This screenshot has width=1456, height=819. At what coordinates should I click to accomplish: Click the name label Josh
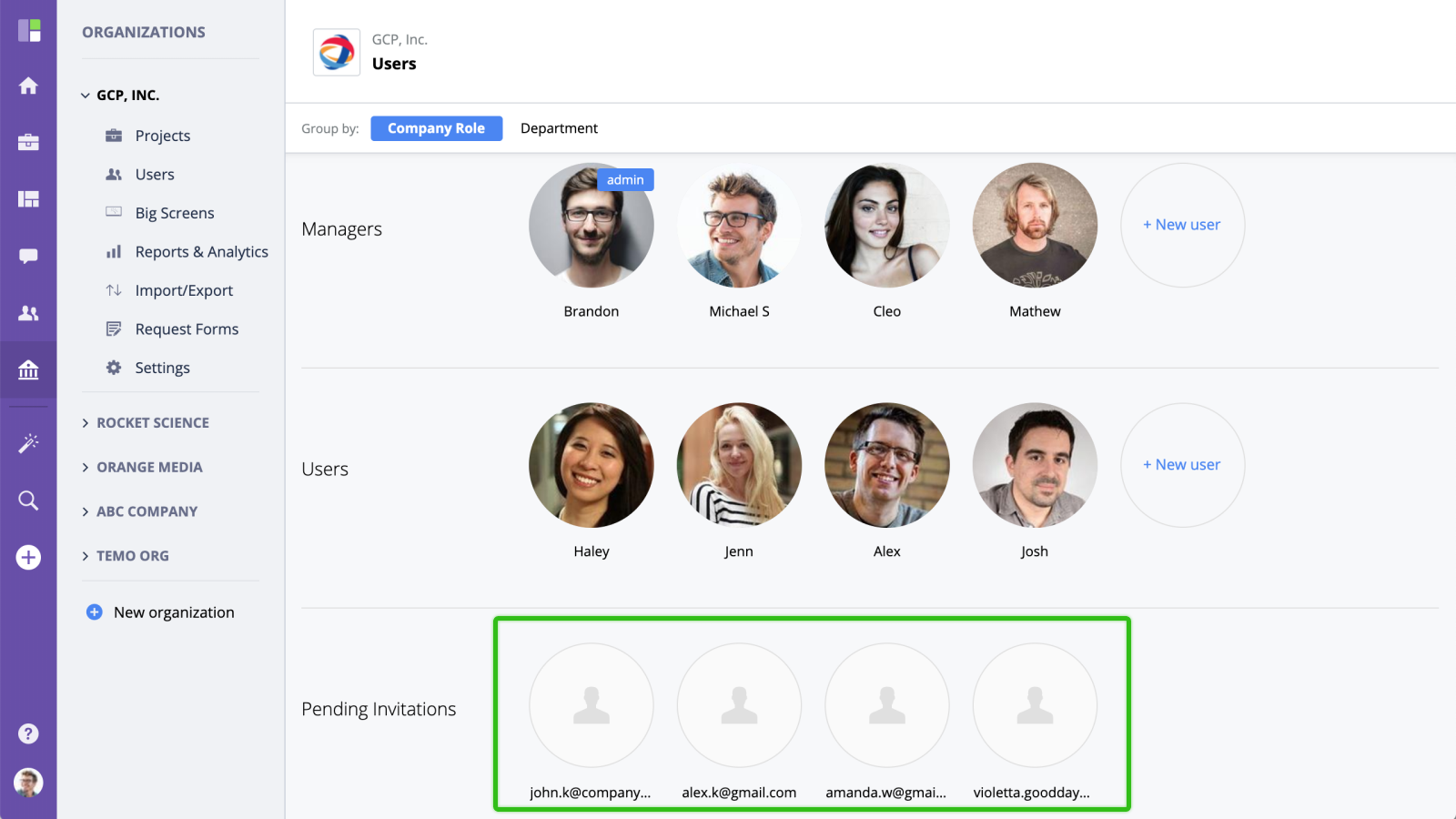coord(1035,551)
